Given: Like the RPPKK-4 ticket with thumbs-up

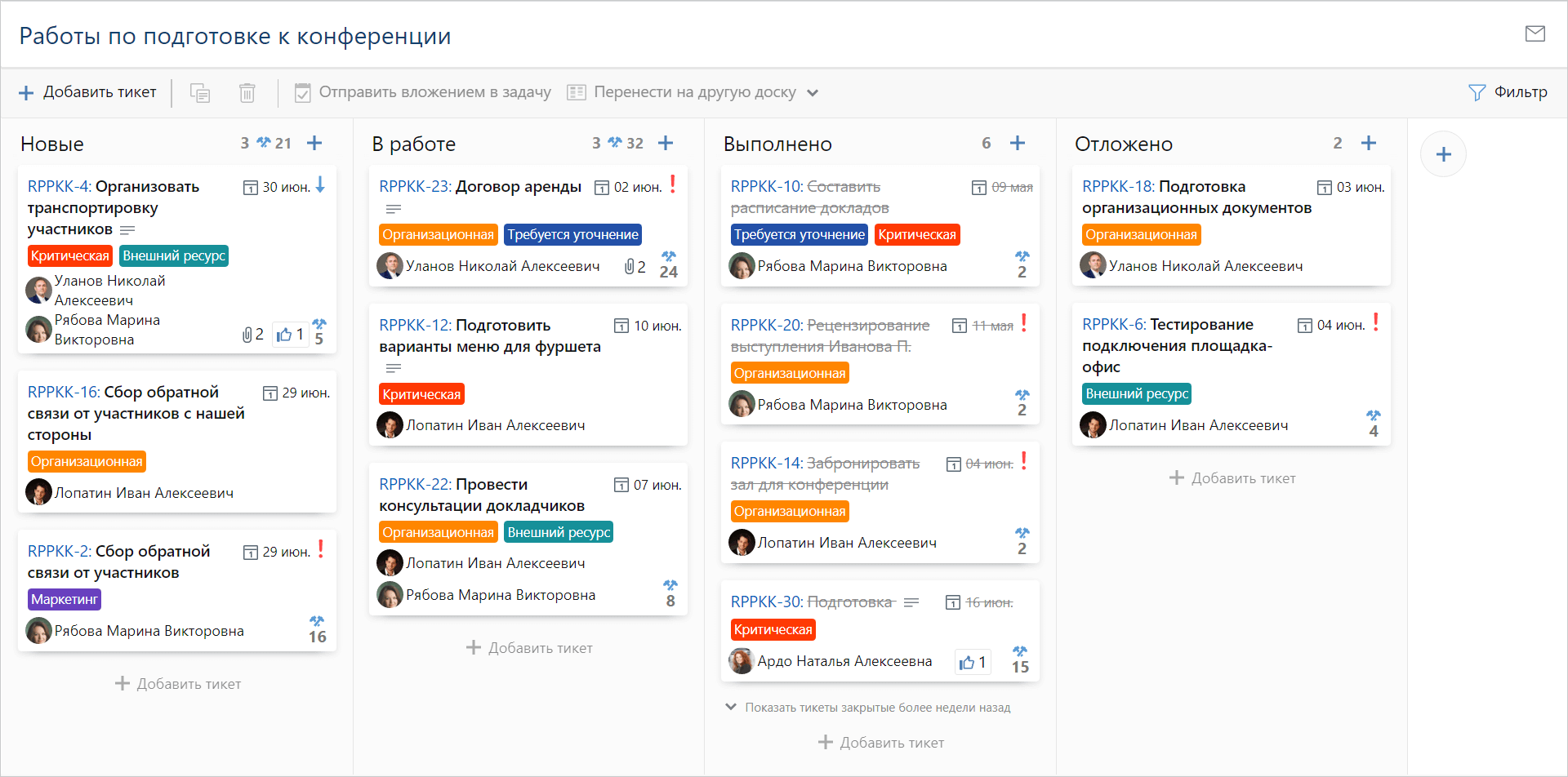Looking at the screenshot, I should pos(284,335).
